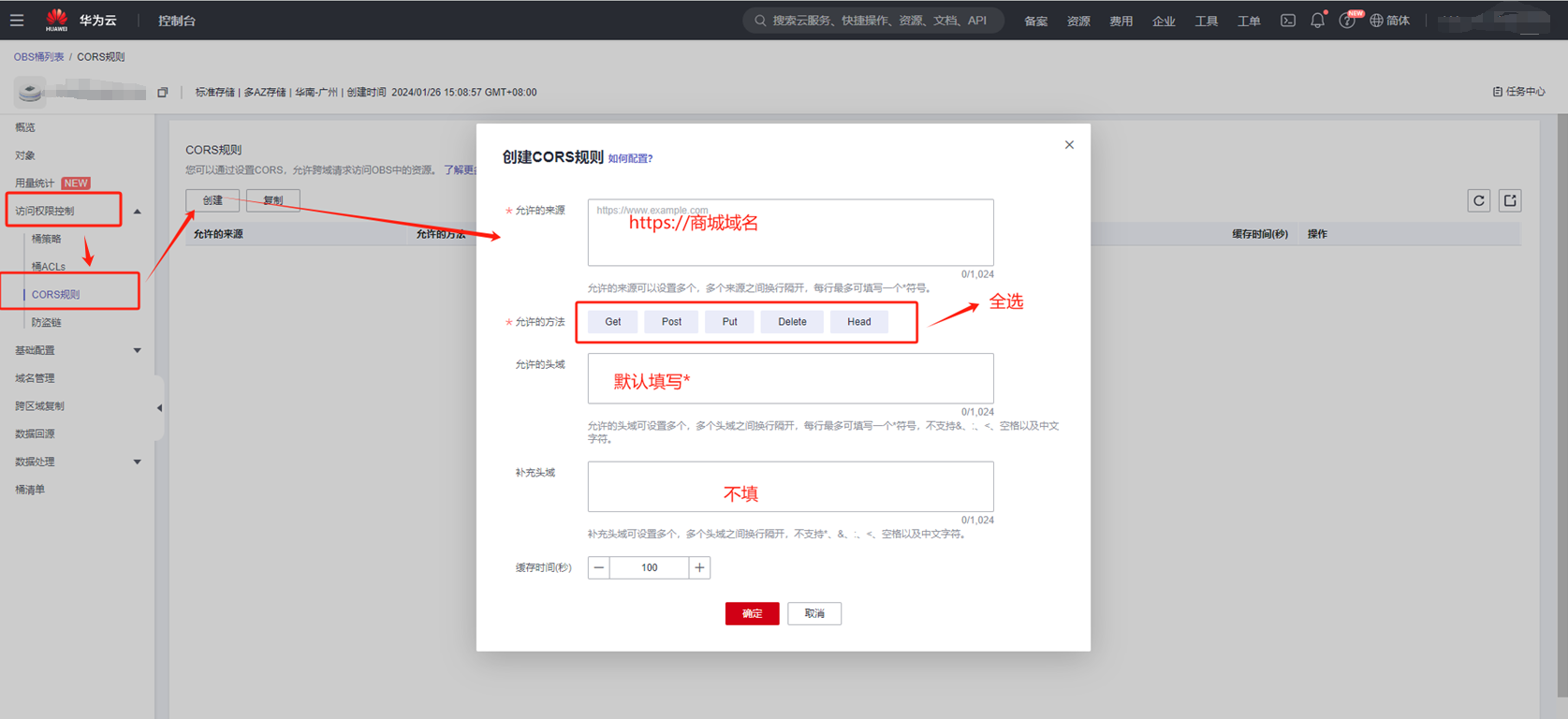Screen dimensions: 1568x719
Task: Open the help question mark icon
Action: tap(1346, 21)
